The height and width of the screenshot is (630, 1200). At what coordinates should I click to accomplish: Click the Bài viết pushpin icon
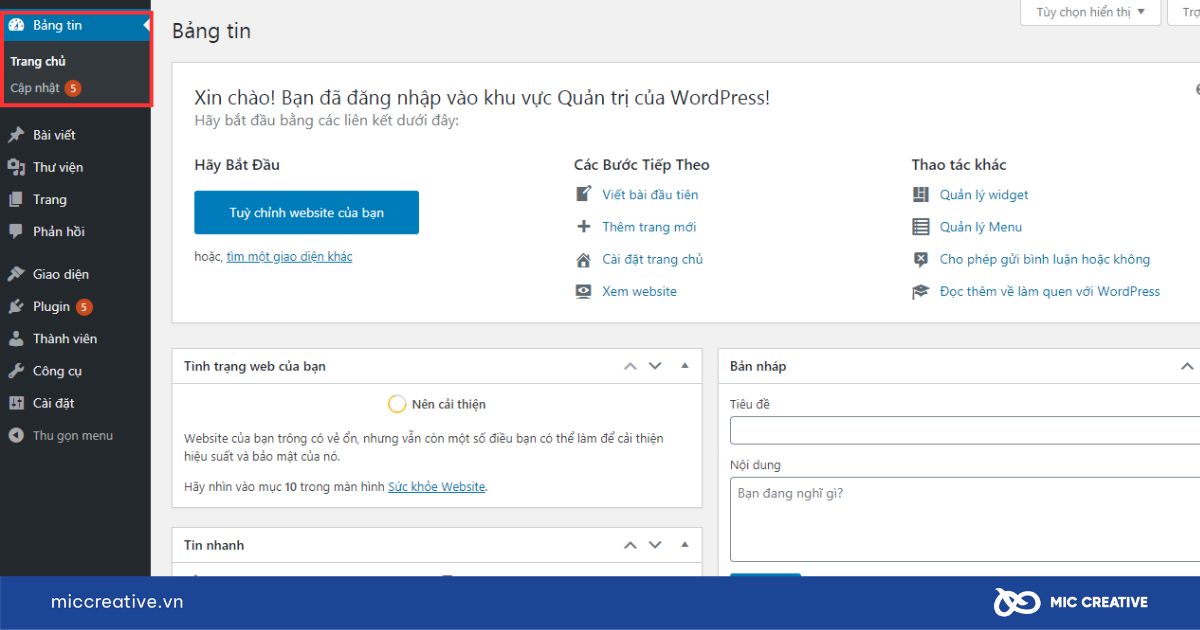click(16, 135)
